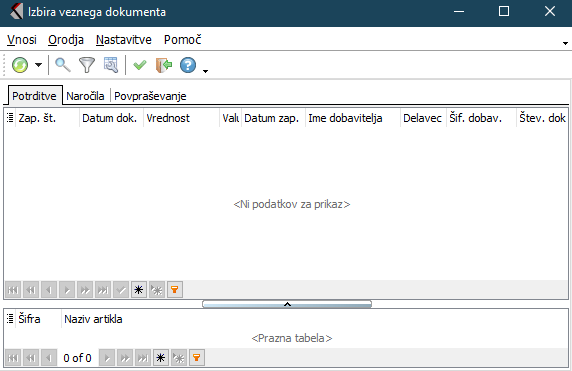The height and width of the screenshot is (371, 572).
Task: Confirm selection with green checkmark icon
Action: pos(140,65)
